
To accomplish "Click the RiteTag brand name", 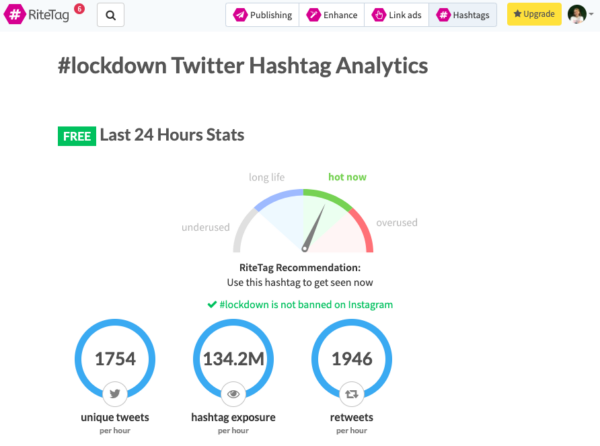I will click(49, 15).
